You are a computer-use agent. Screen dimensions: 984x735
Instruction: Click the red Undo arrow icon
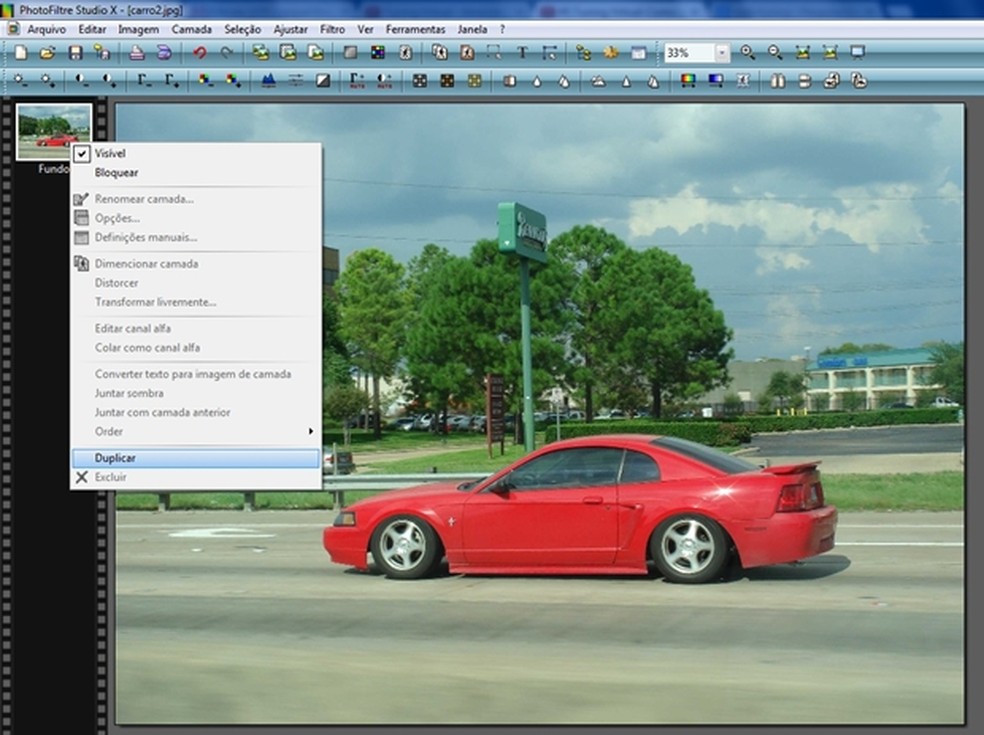click(x=200, y=53)
